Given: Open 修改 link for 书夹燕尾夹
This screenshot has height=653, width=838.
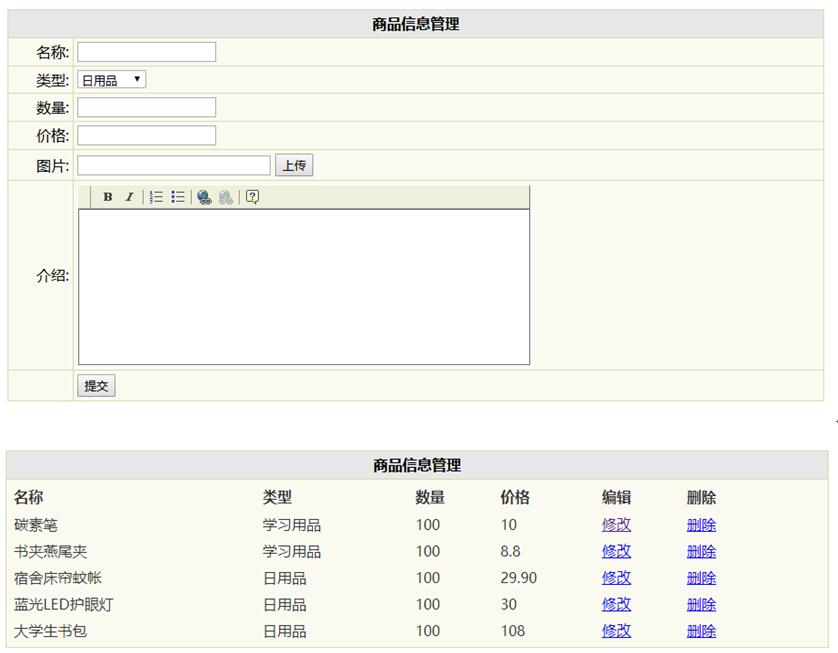Looking at the screenshot, I should pos(616,551).
